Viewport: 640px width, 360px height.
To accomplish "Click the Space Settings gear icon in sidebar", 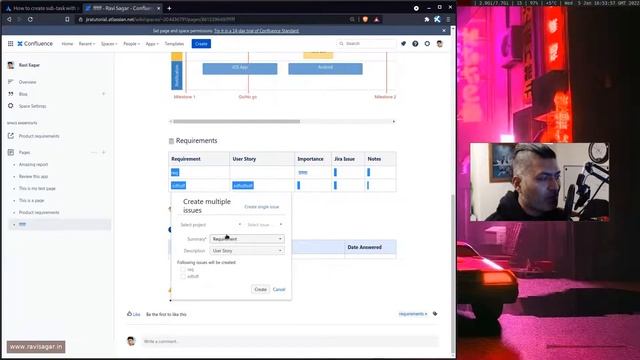I will coord(11,106).
